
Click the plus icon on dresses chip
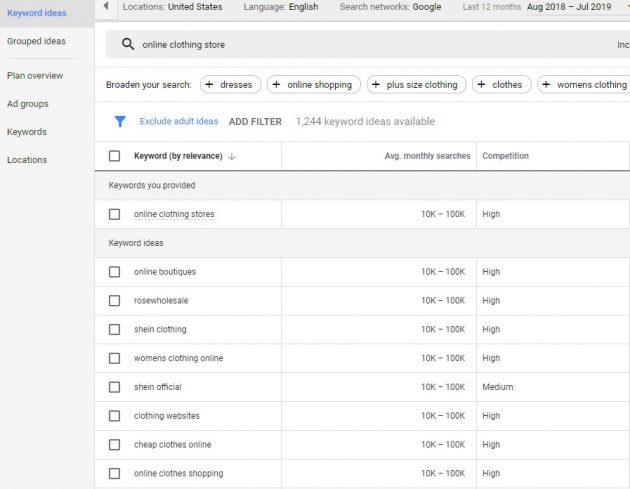click(209, 85)
